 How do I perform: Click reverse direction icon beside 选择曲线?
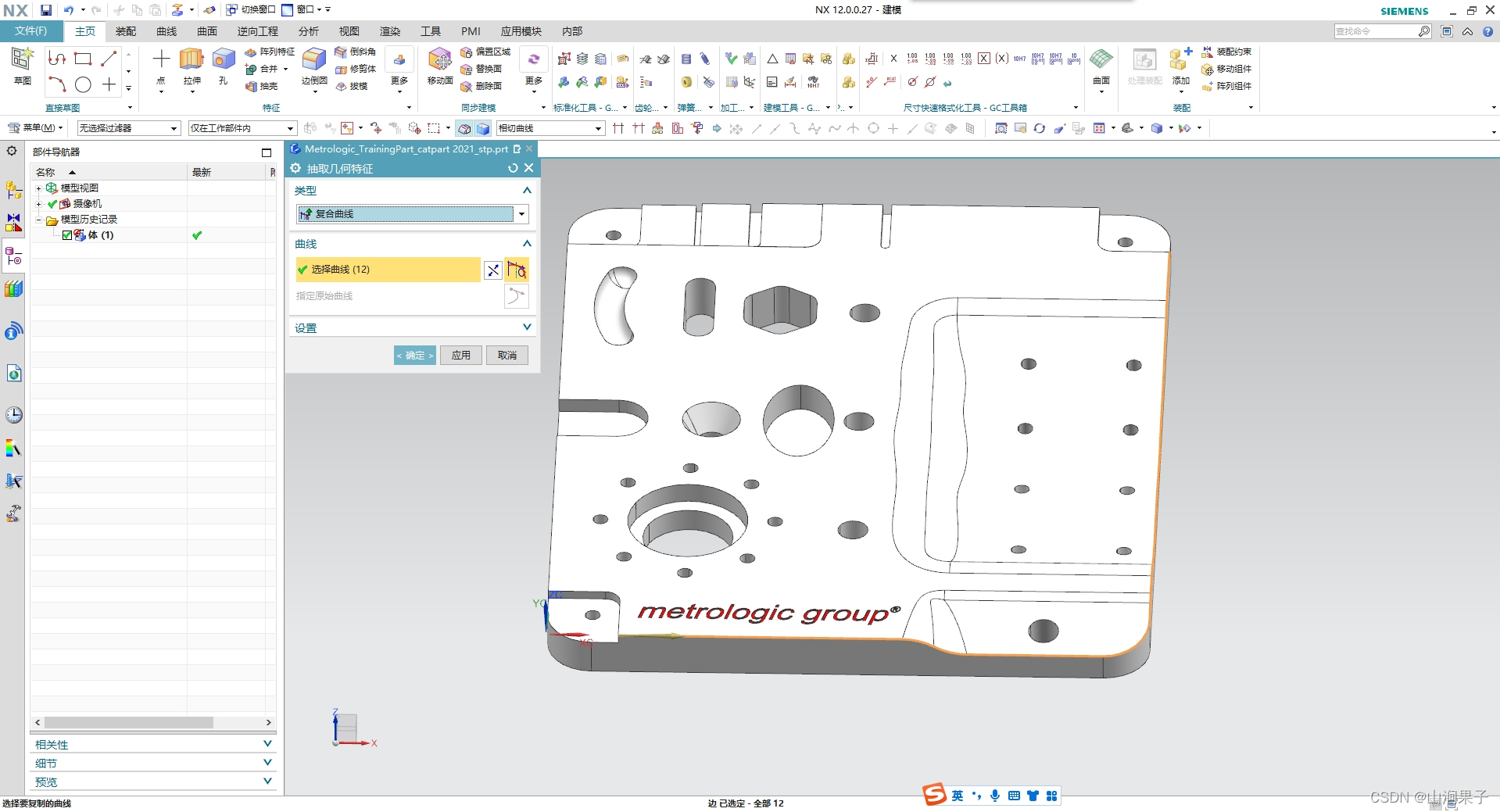[x=492, y=270]
